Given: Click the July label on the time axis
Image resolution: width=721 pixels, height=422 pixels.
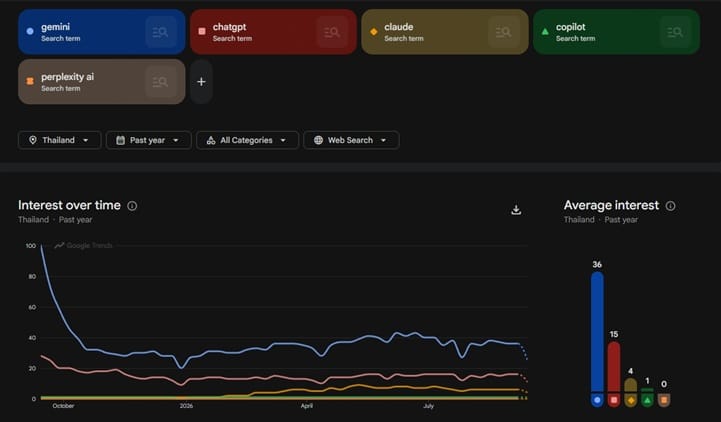Looking at the screenshot, I should [x=428, y=406].
